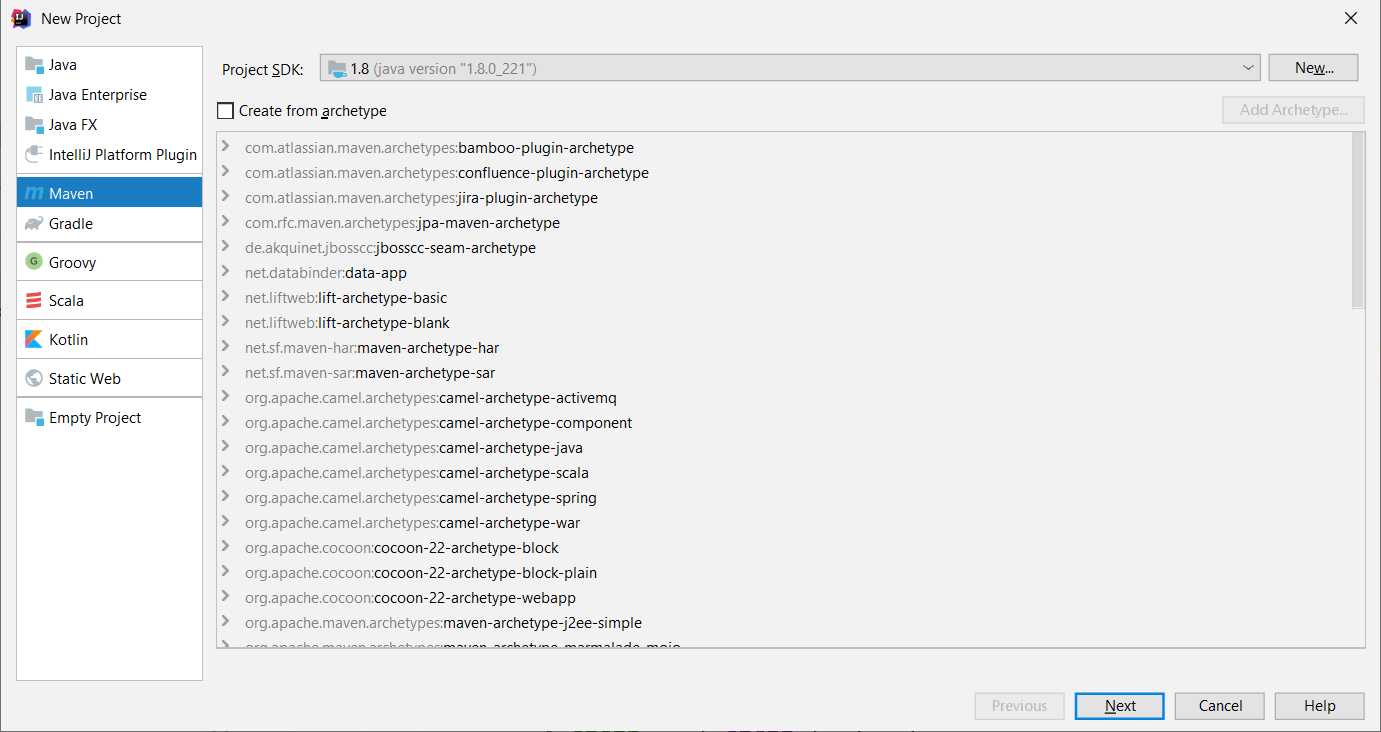
Task: Open the Project SDK dropdown
Action: [1248, 68]
